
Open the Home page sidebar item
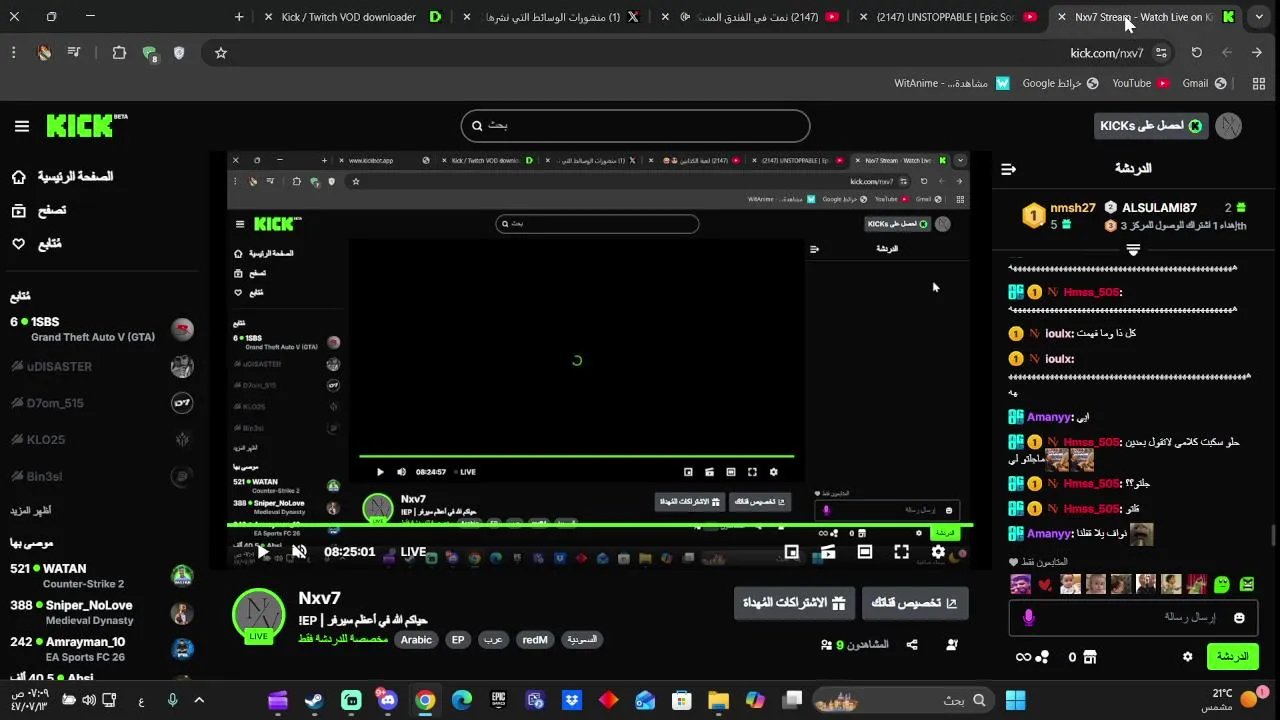point(62,177)
